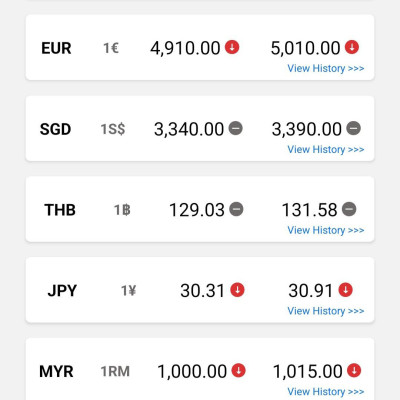The image size is (400, 400).
Task: Open View History for JPY
Action: 326,311
